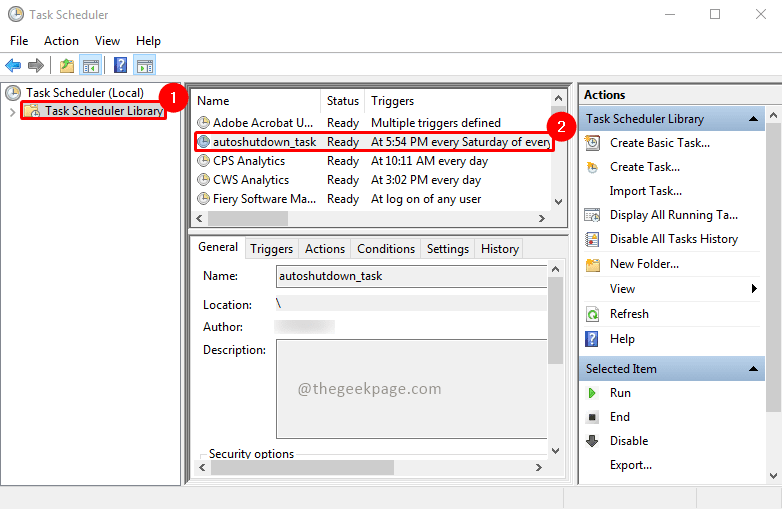Switch to the History tab
The height and width of the screenshot is (509, 782).
pos(500,249)
